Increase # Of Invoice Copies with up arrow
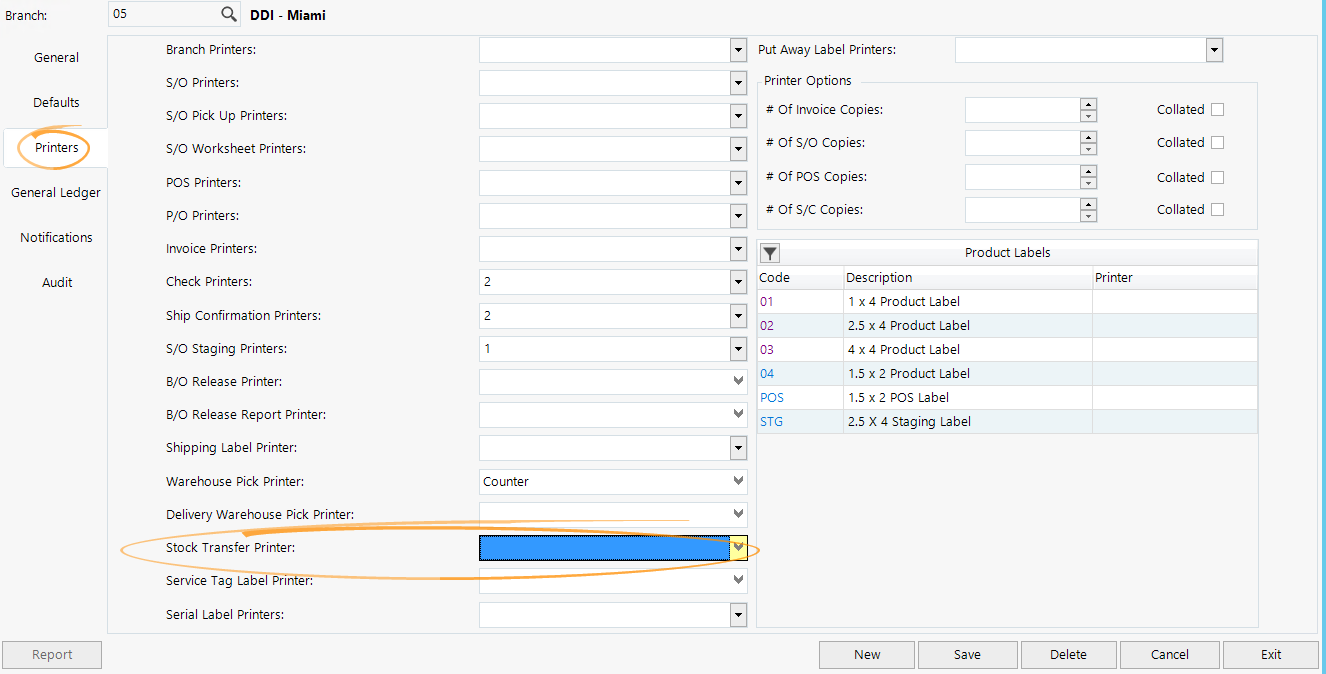 [1088, 104]
